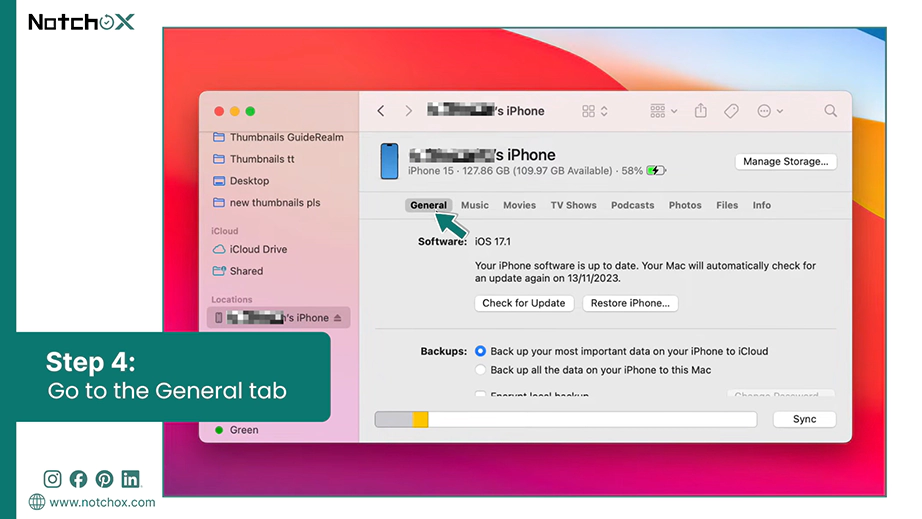Go forward with the right chevron

pyautogui.click(x=409, y=111)
